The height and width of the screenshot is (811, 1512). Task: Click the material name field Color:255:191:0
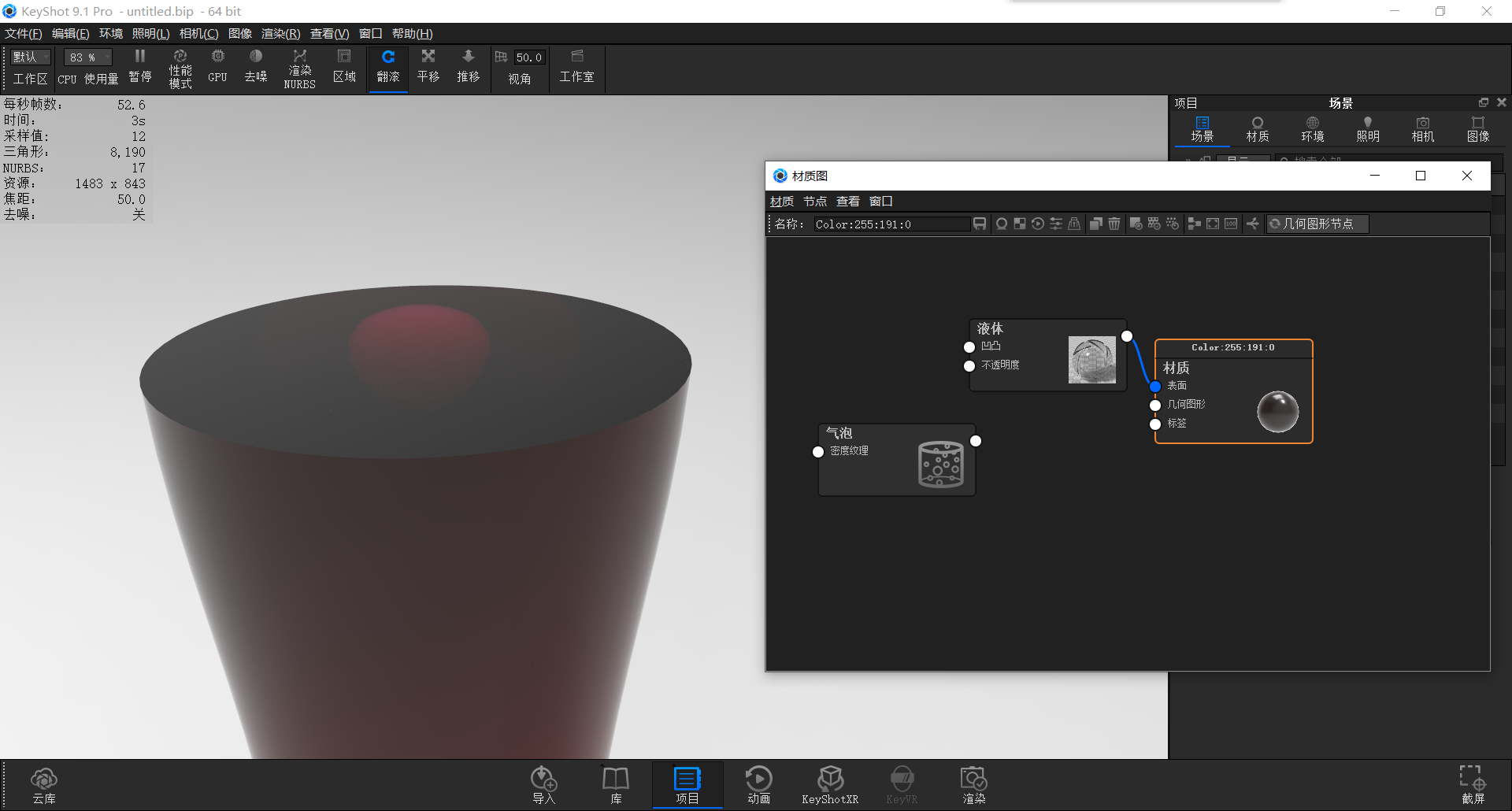(x=890, y=224)
